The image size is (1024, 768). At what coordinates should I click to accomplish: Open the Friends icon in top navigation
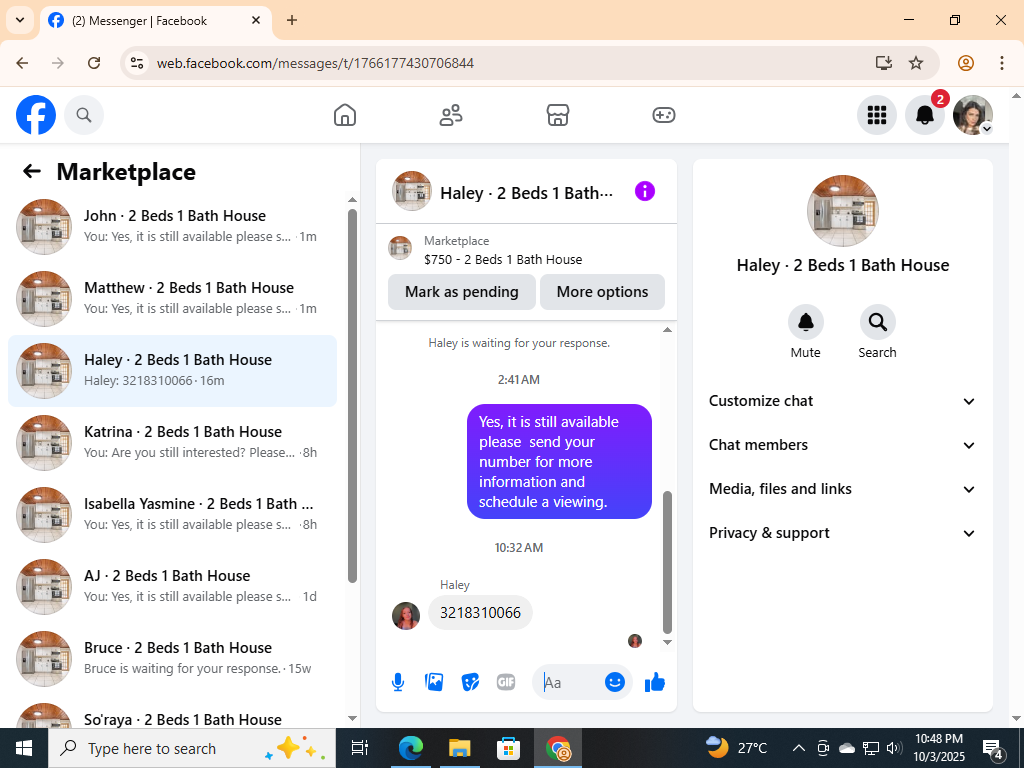(451, 115)
